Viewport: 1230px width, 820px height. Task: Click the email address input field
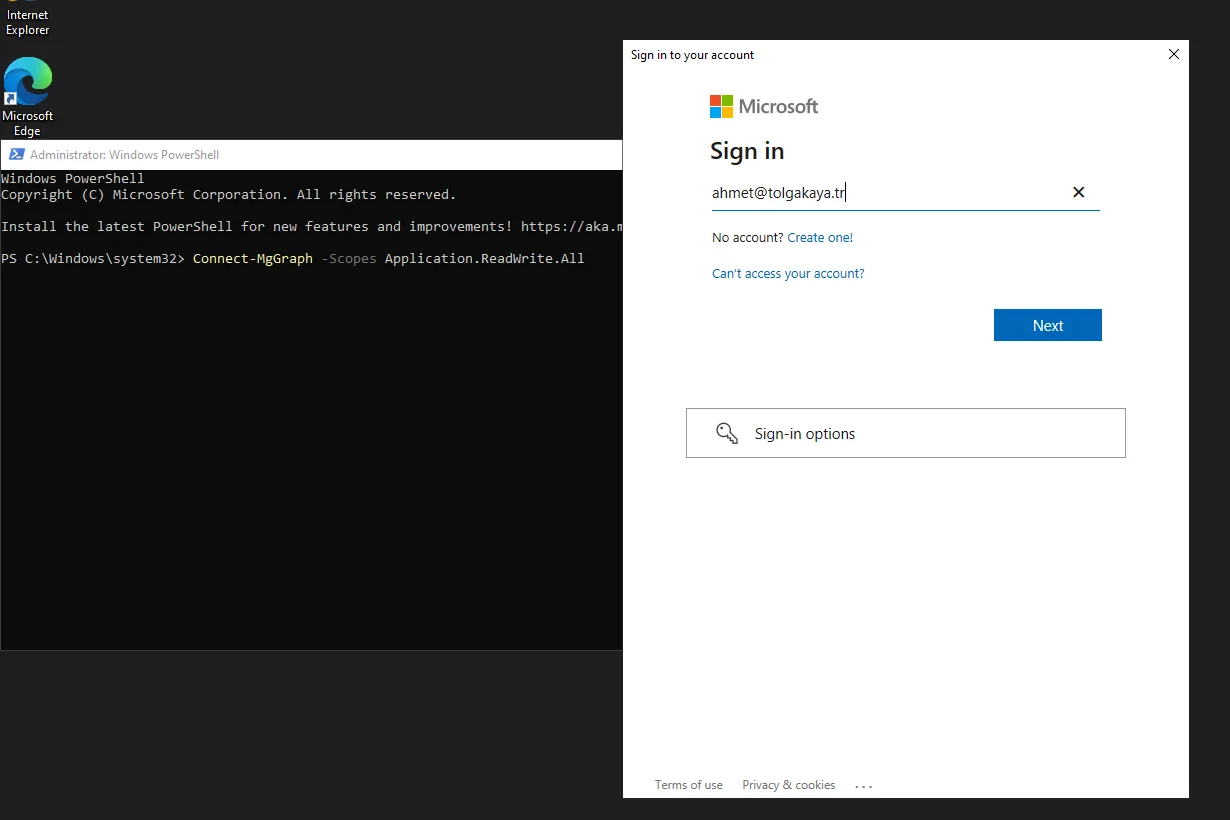pyautogui.click(x=885, y=193)
